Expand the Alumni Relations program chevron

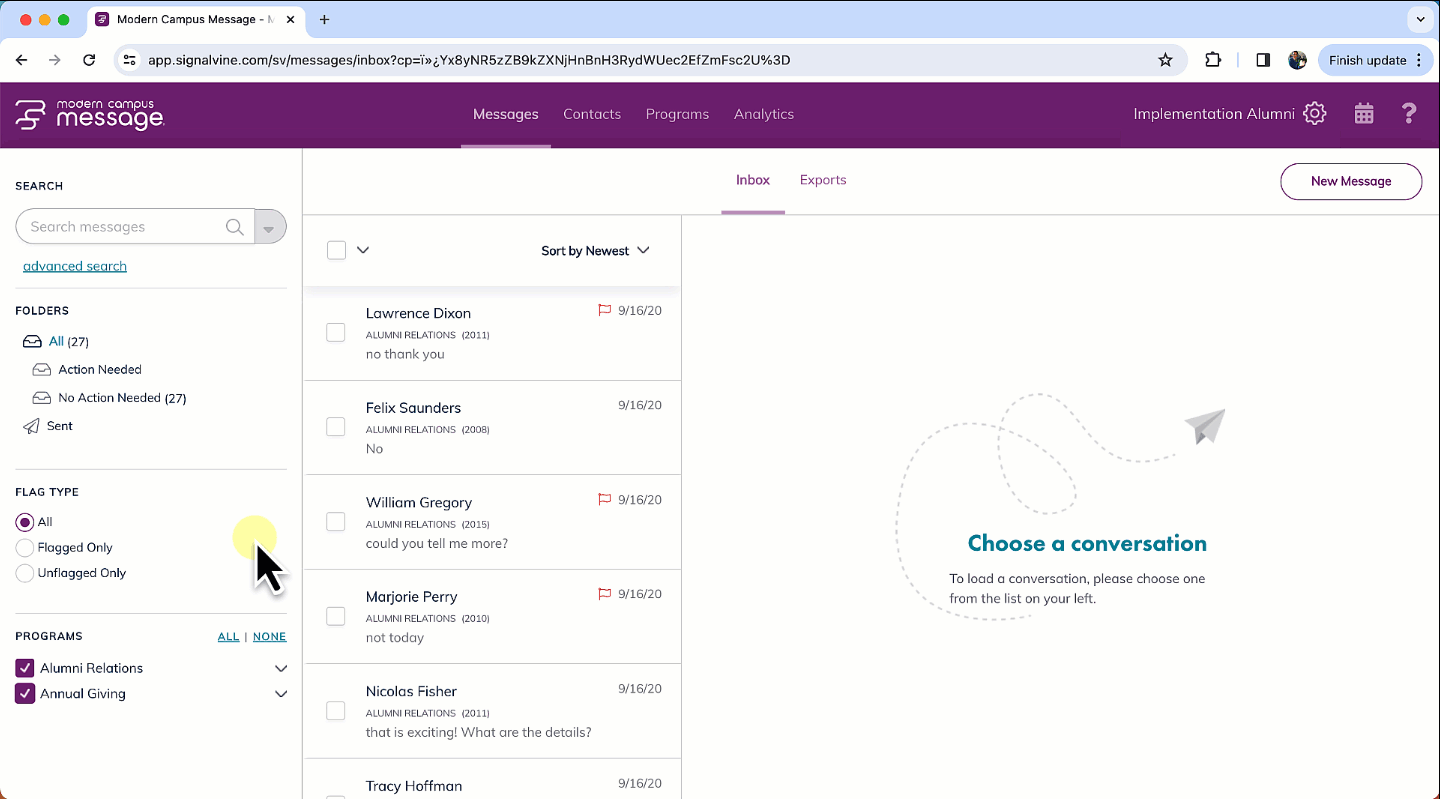(281, 668)
